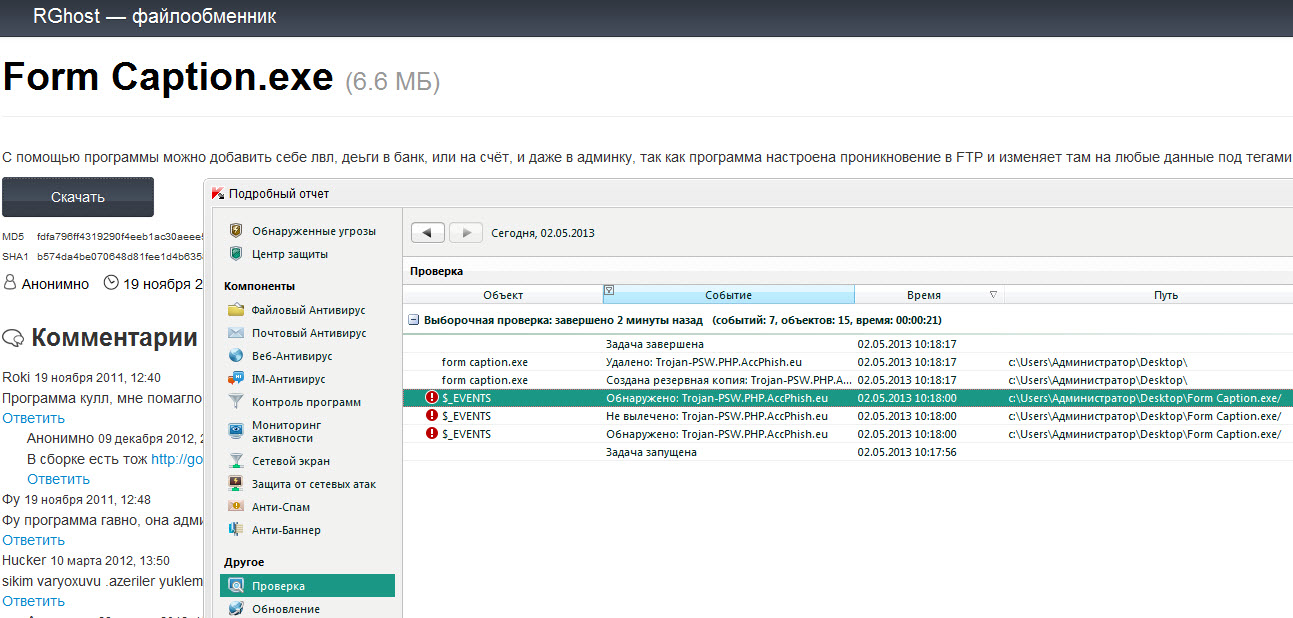Switch to the Обновление sidebar item
The height and width of the screenshot is (618, 1293).
285,609
